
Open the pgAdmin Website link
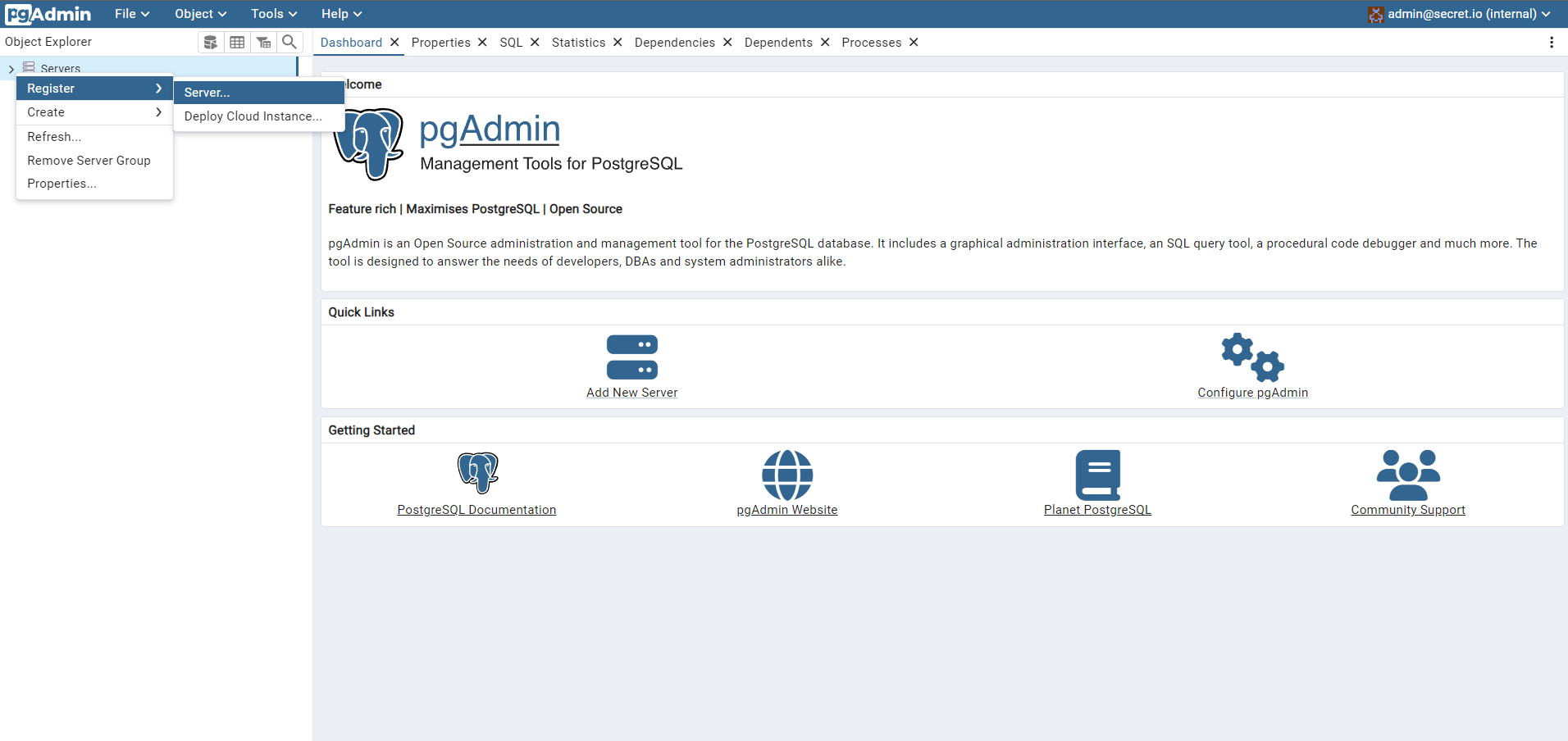point(787,510)
